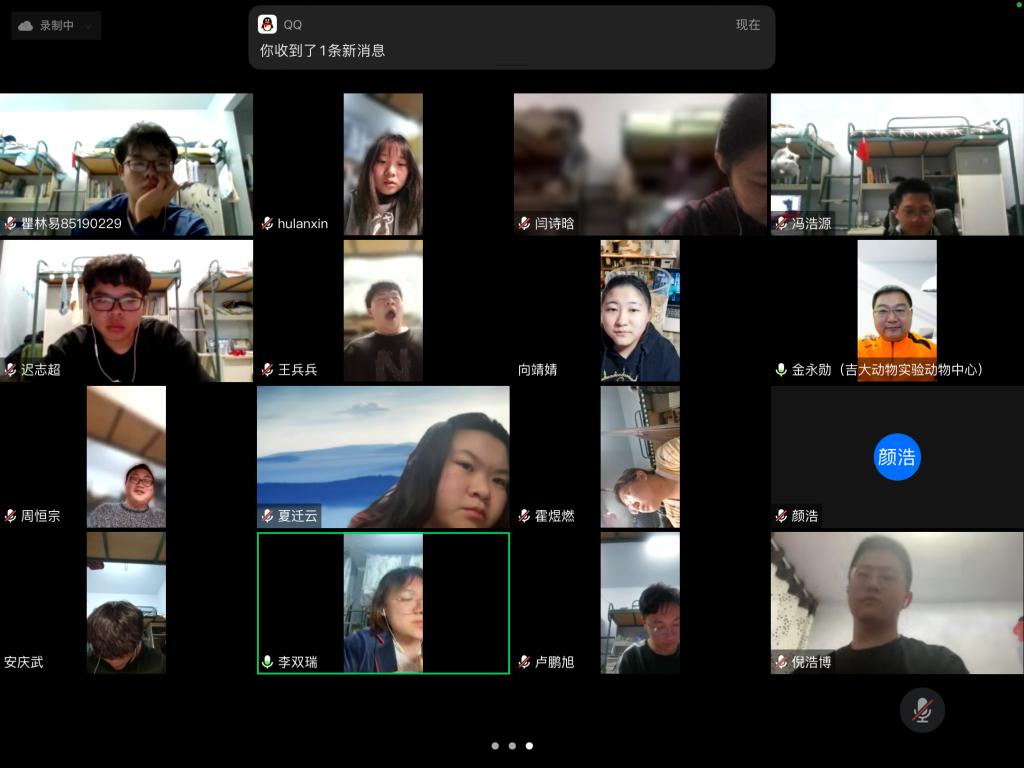Click muted mic icon beside 王兵兵
Screen dimensions: 1024x768
(268, 370)
